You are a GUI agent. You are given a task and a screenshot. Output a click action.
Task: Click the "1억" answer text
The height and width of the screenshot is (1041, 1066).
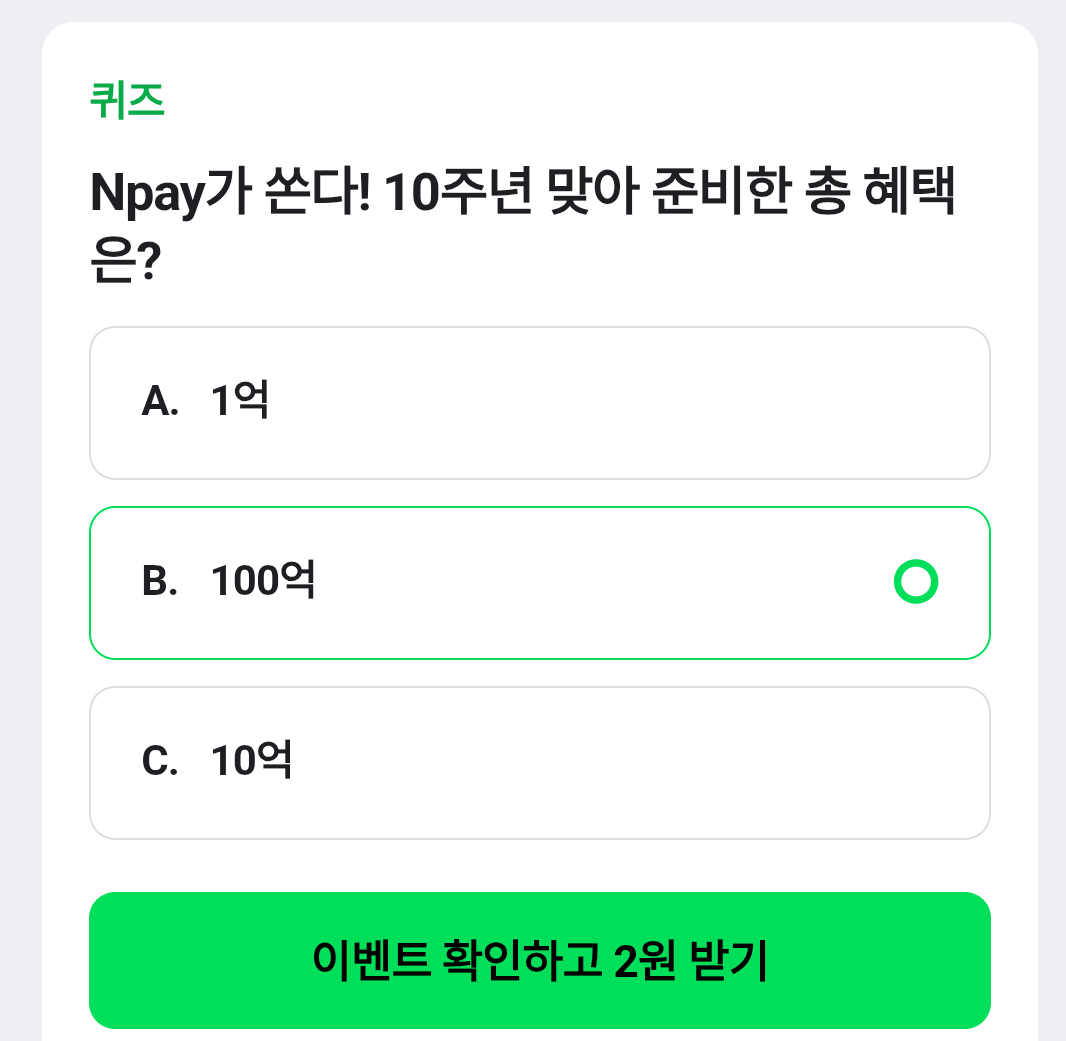tap(240, 402)
